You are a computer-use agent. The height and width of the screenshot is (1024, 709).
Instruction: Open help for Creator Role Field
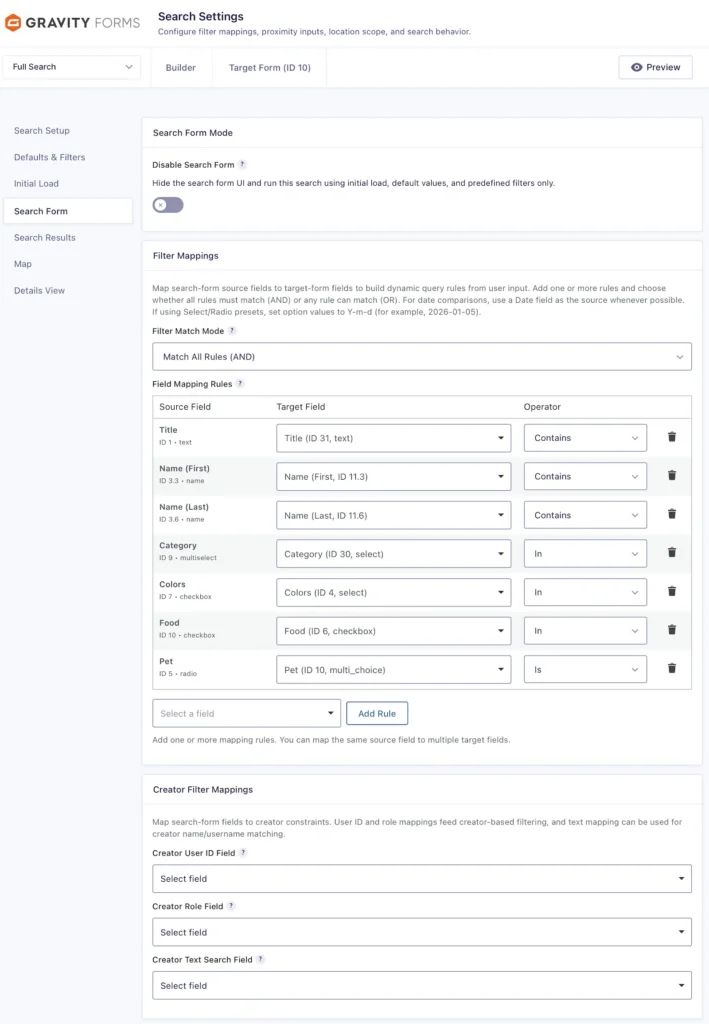[x=231, y=906]
